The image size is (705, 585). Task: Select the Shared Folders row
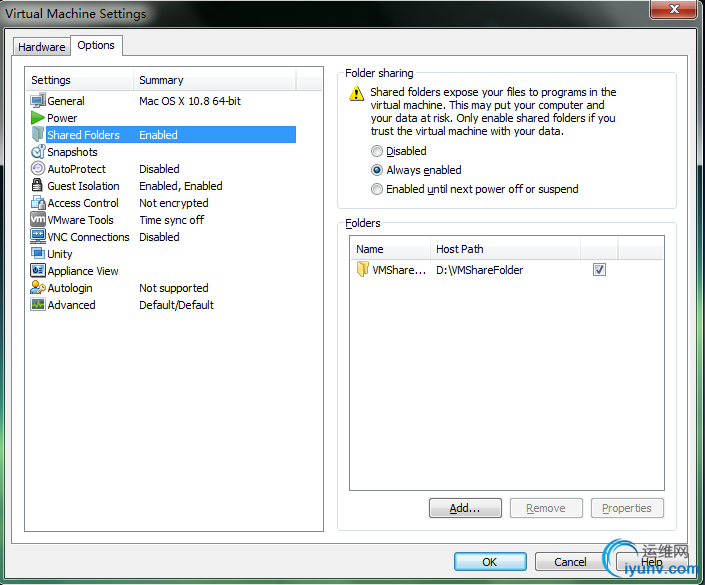pos(163,134)
